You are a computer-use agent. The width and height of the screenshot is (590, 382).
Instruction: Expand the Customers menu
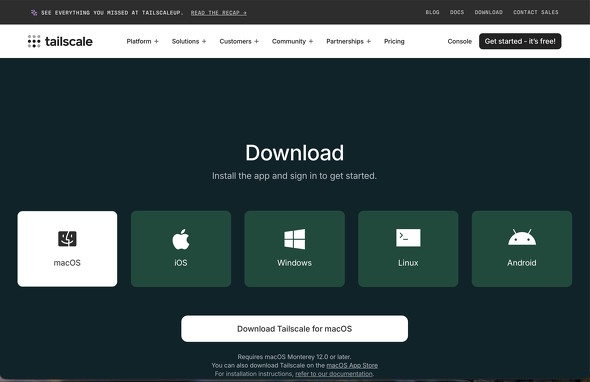pos(239,41)
